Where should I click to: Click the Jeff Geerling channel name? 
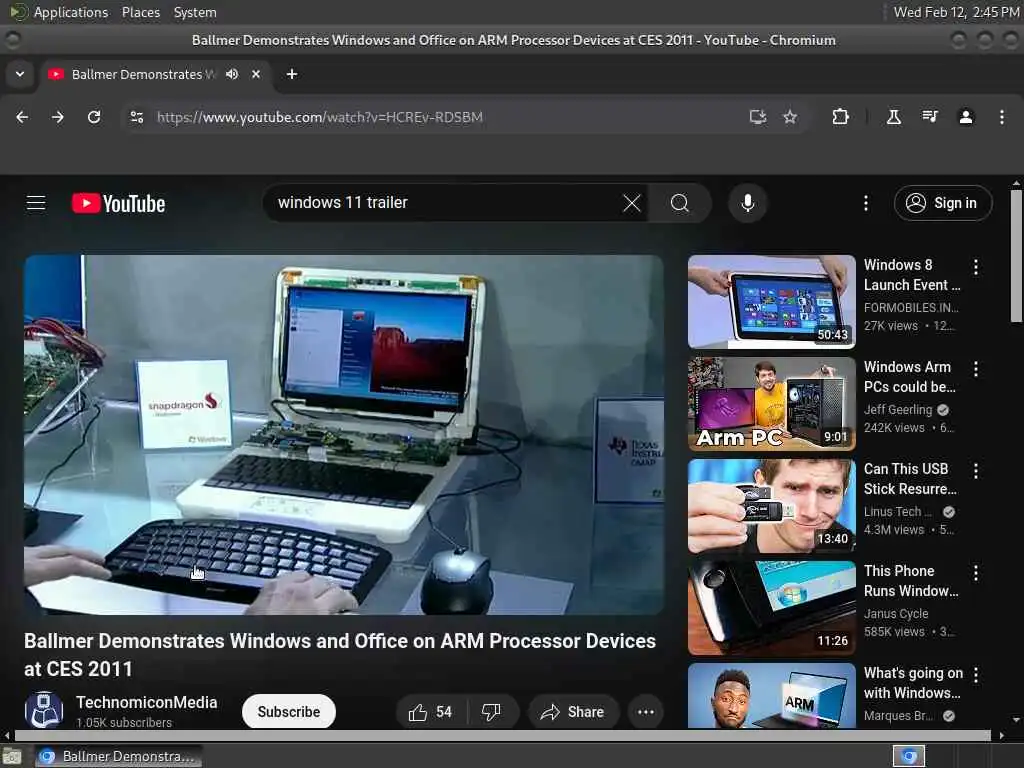pyautogui.click(x=898, y=409)
